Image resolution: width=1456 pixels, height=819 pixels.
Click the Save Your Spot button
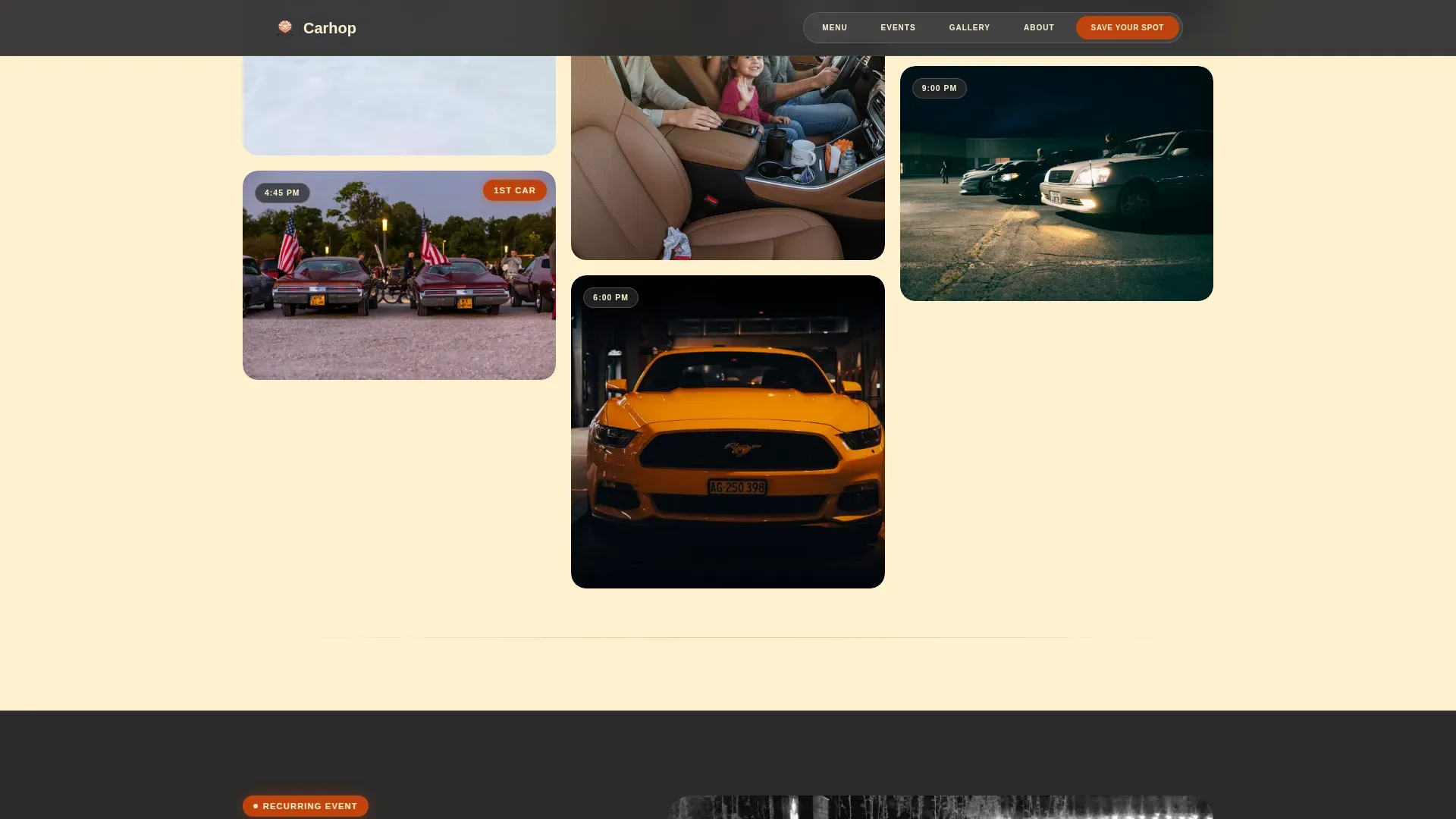pos(1127,28)
